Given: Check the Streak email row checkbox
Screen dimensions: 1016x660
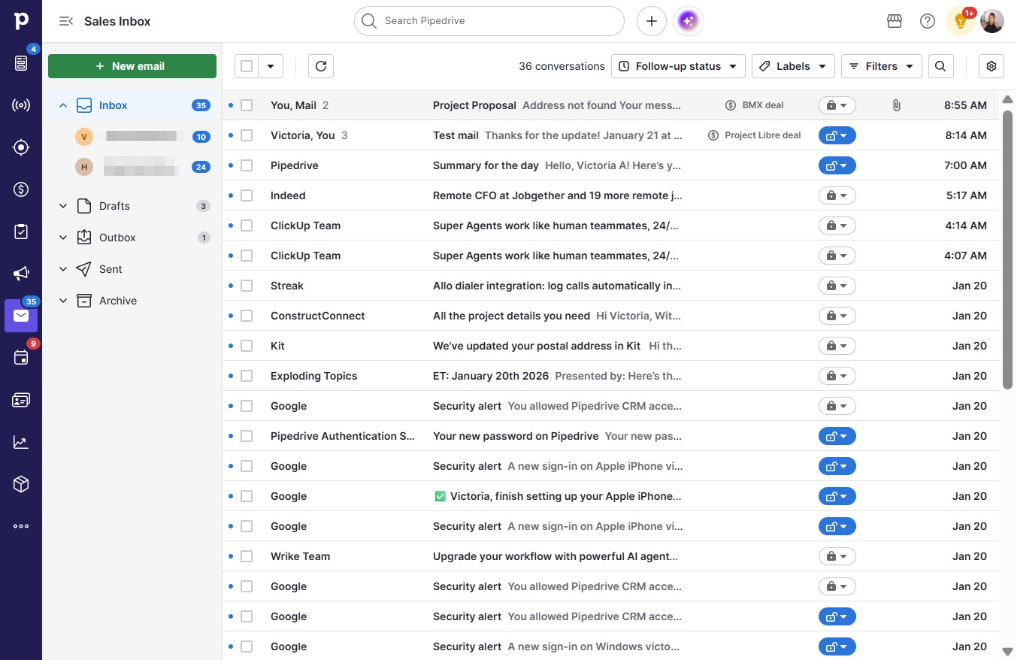Looking at the screenshot, I should click(x=246, y=286).
